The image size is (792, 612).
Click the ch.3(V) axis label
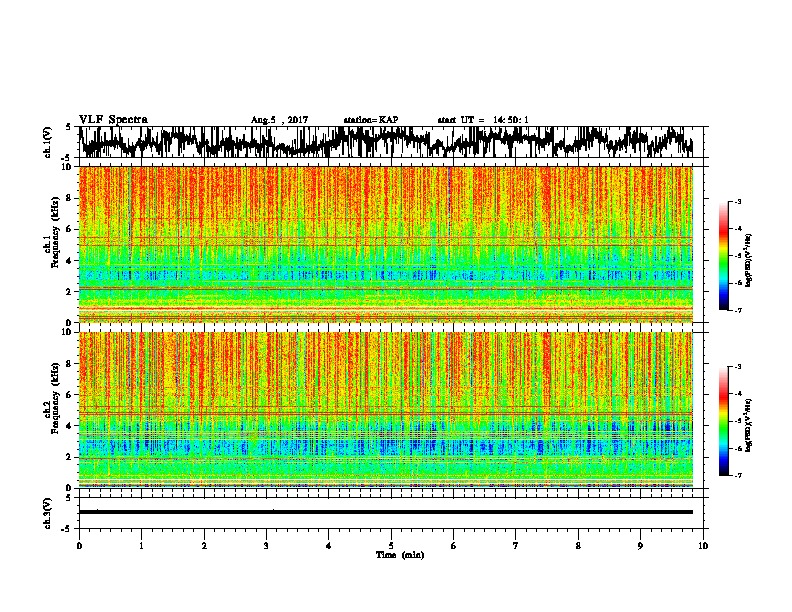pyautogui.click(x=48, y=513)
